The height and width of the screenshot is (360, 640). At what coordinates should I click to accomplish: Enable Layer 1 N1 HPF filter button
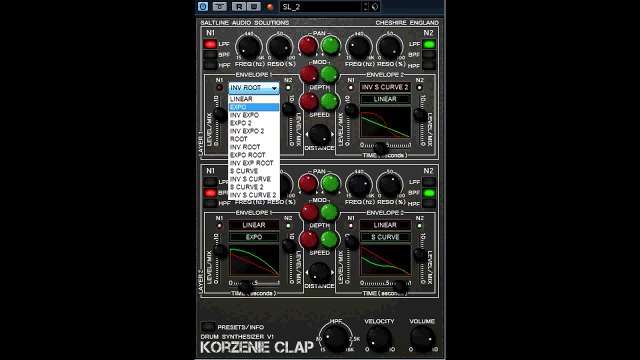coord(210,65)
